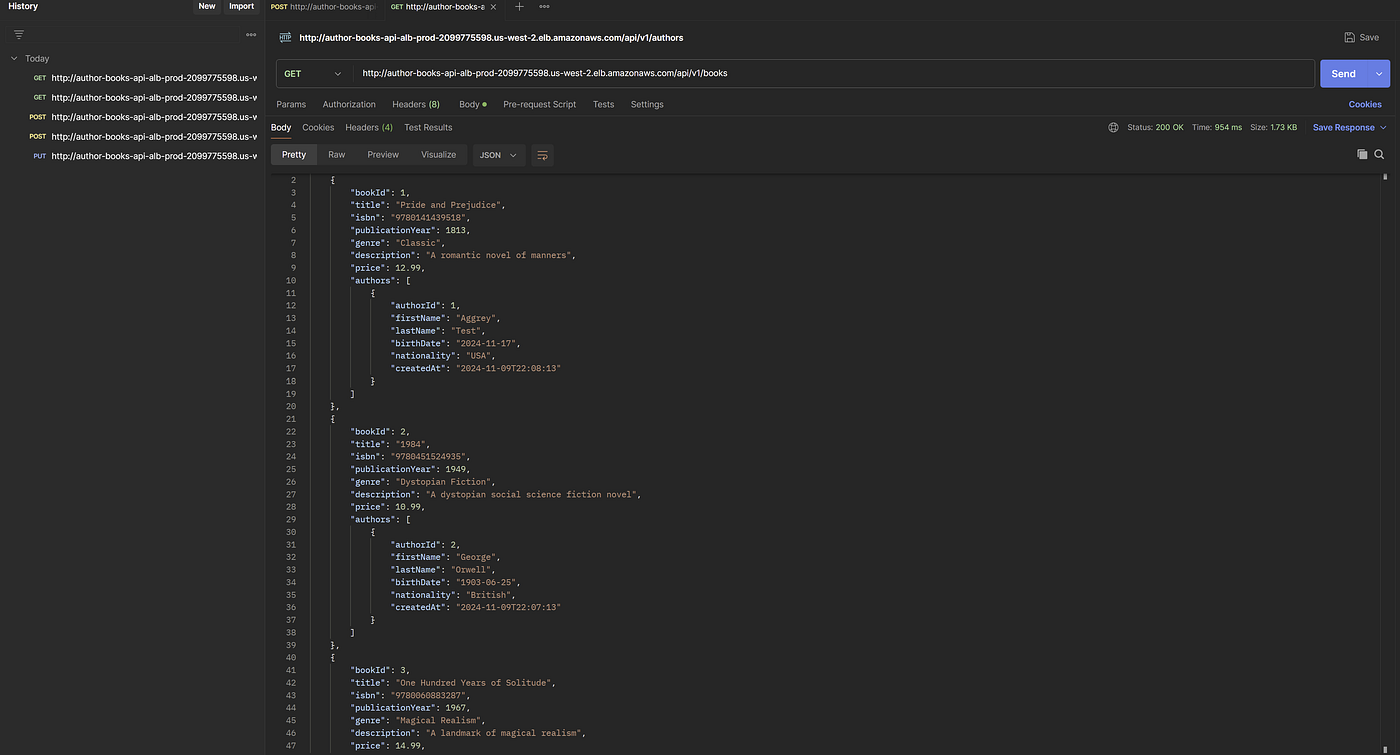Click the filter history icon in the sidebar
This screenshot has width=1400, height=755.
tap(18, 34)
